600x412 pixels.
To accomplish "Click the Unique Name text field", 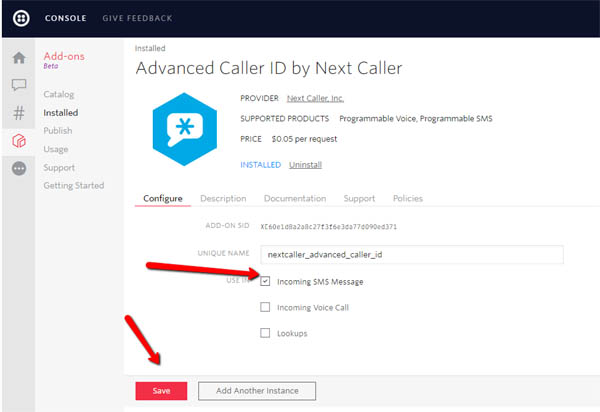I will point(409,254).
